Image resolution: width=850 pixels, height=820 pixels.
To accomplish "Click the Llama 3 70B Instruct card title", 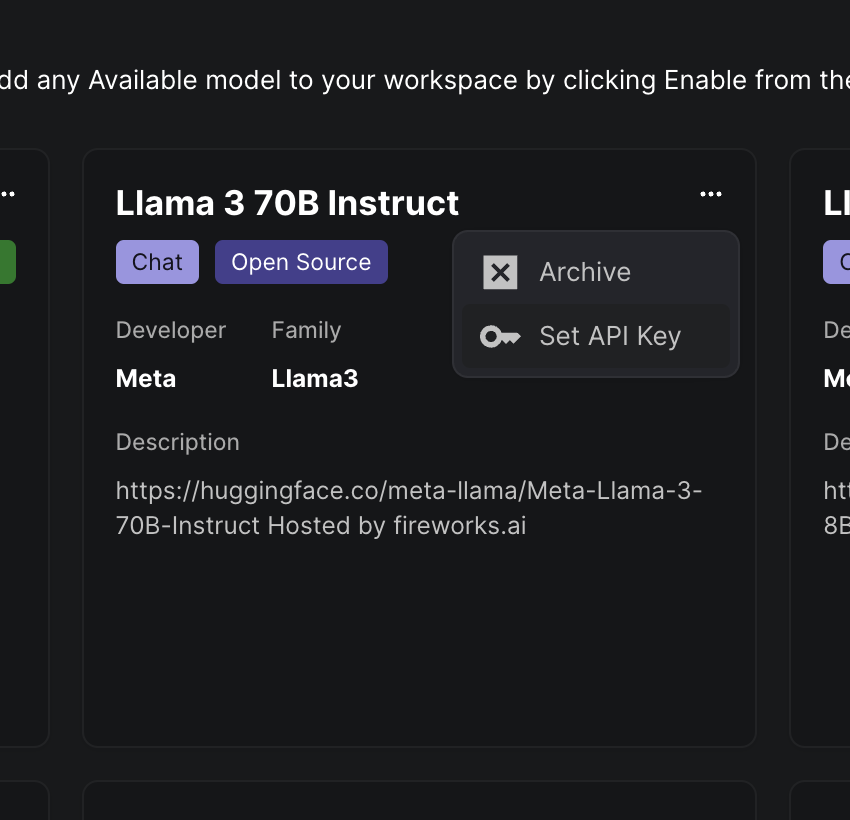I will (x=287, y=203).
